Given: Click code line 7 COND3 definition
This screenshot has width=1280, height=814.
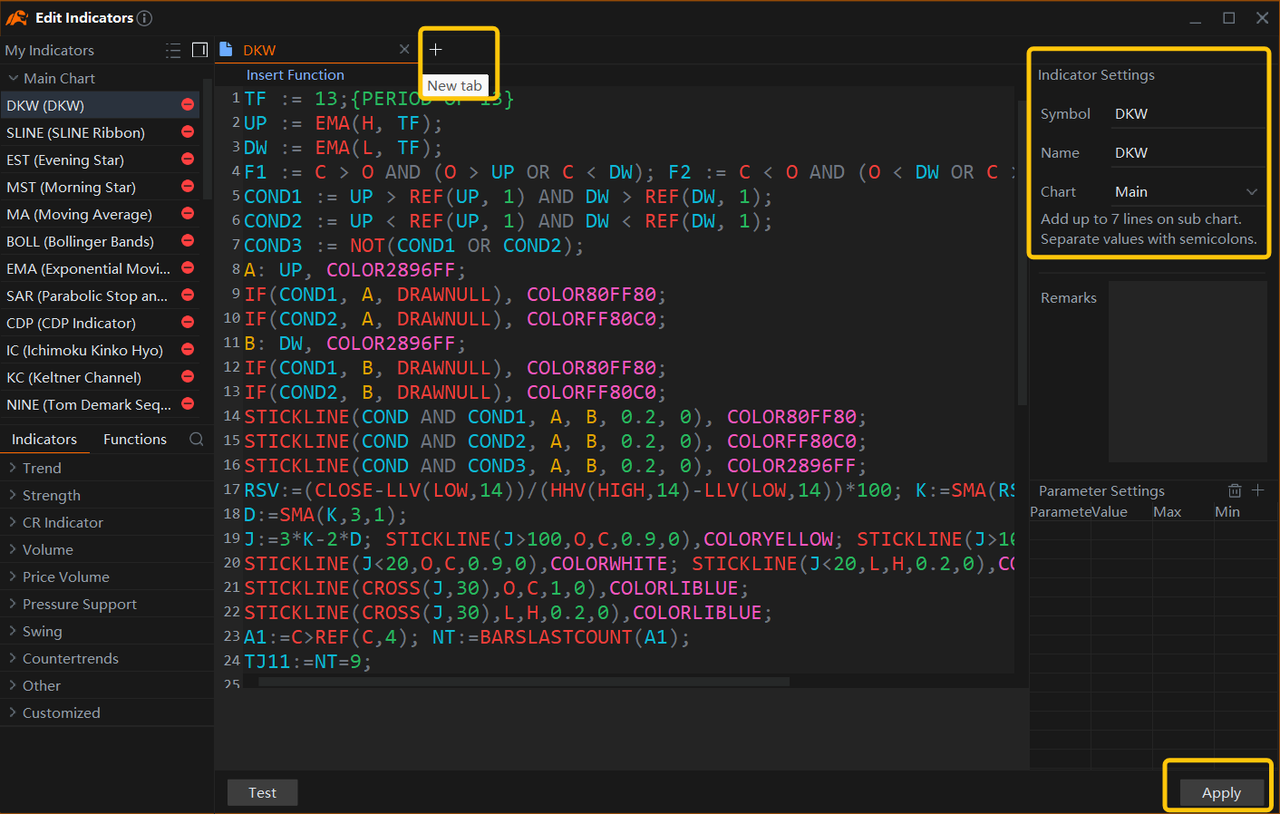Looking at the screenshot, I should click(414, 246).
